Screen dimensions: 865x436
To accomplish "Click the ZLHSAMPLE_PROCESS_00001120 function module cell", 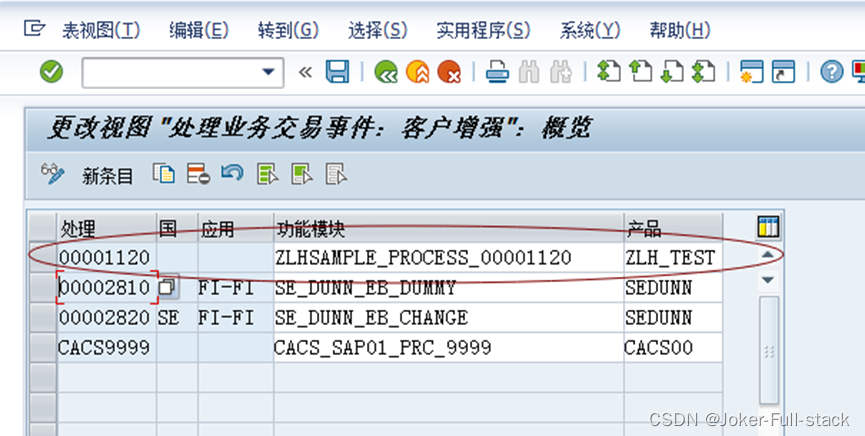I will pos(448,258).
